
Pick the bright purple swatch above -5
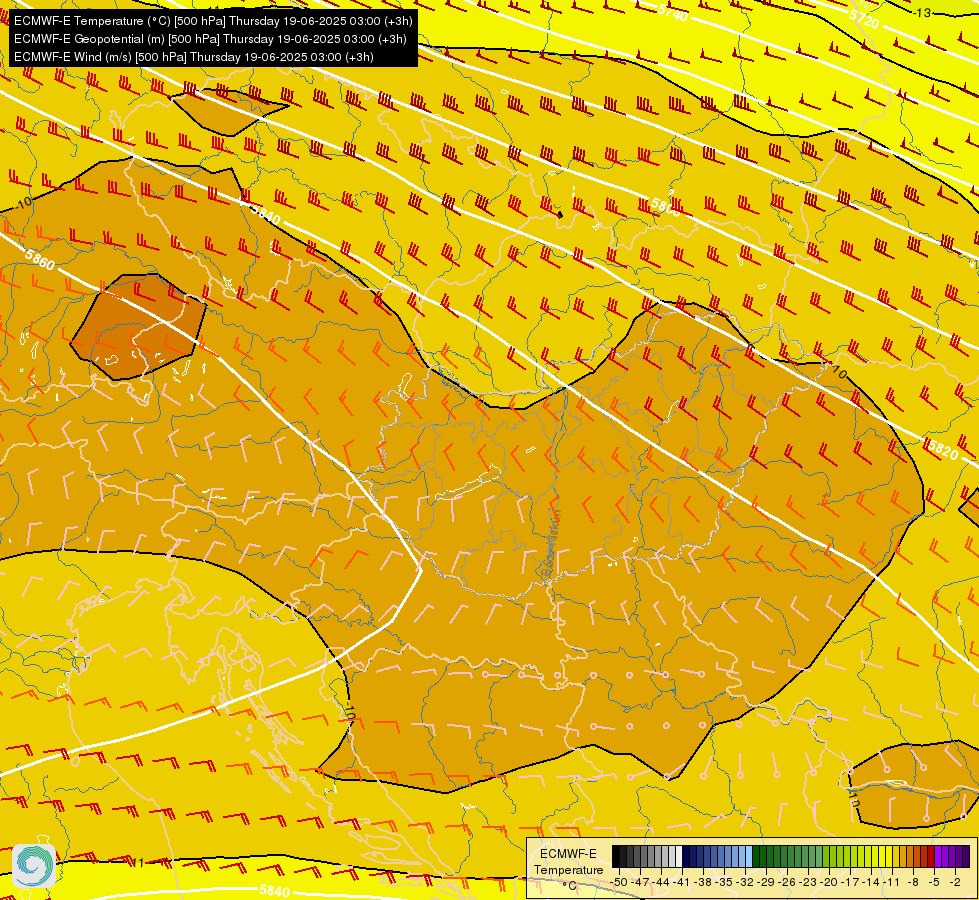(938, 856)
